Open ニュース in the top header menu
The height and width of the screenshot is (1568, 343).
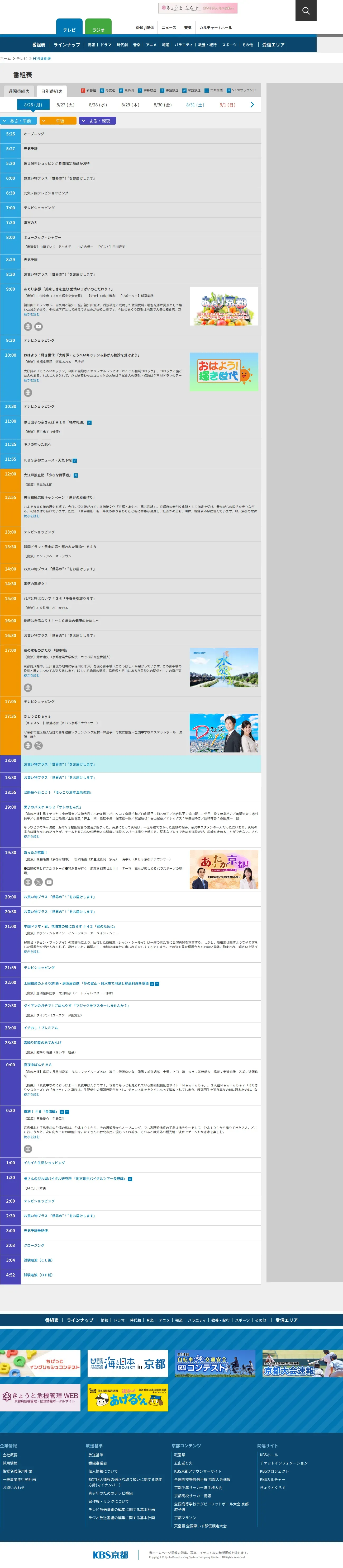pyautogui.click(x=169, y=27)
